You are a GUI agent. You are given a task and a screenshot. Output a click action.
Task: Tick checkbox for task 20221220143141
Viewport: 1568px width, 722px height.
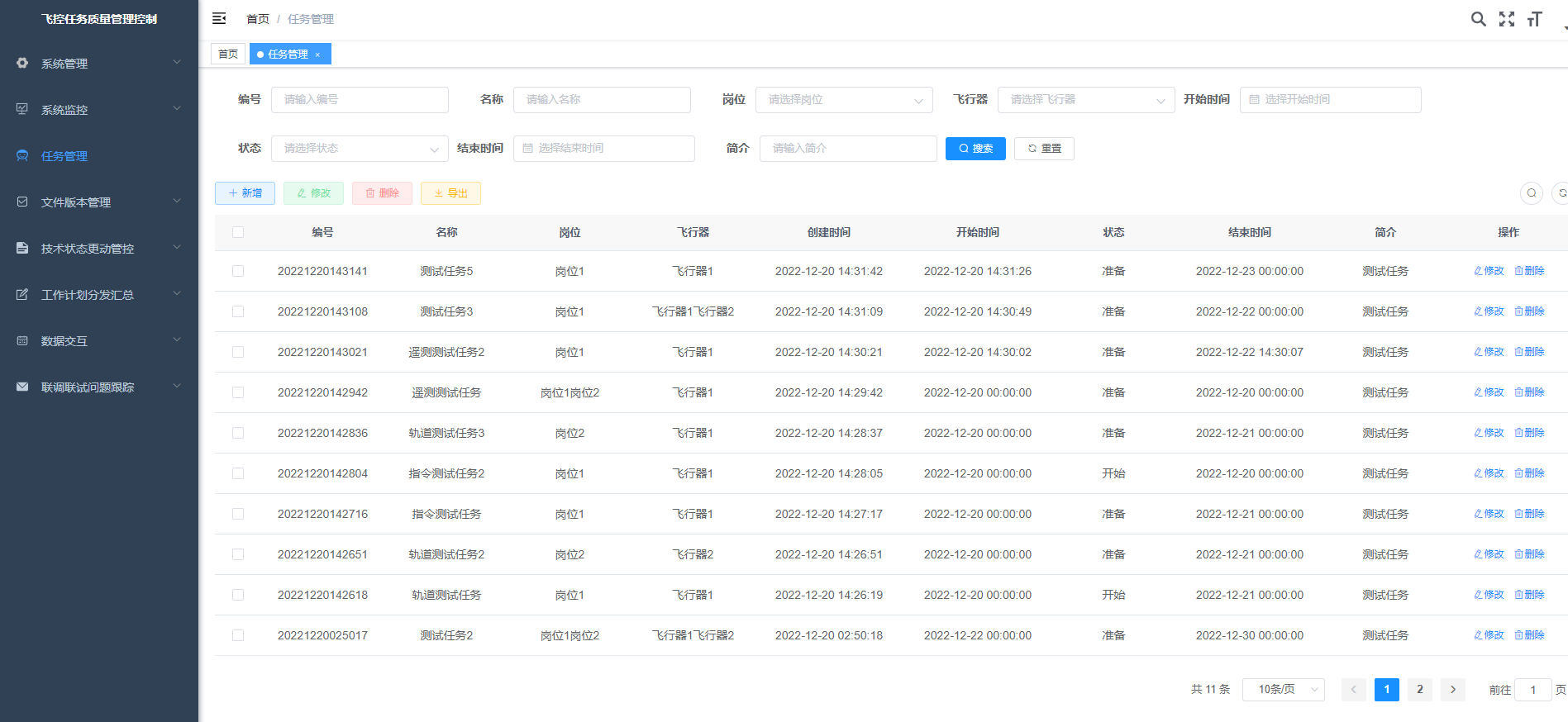coord(238,271)
